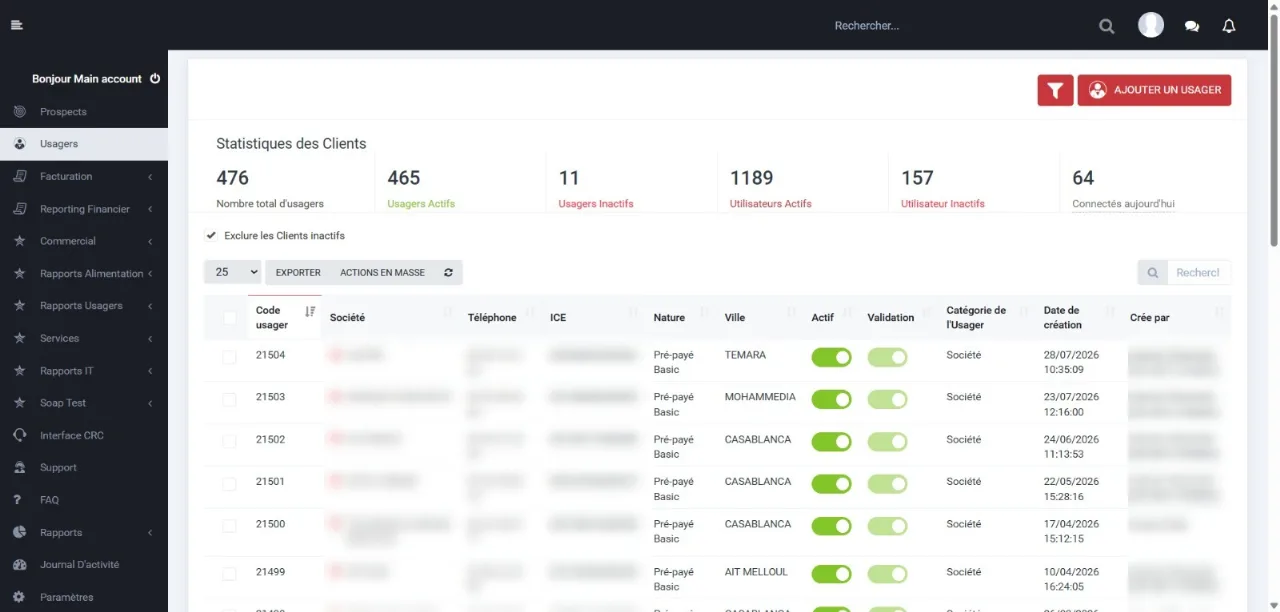Toggle the hamburger sidebar menu icon
Image resolution: width=1280 pixels, height=612 pixels.
(16, 25)
